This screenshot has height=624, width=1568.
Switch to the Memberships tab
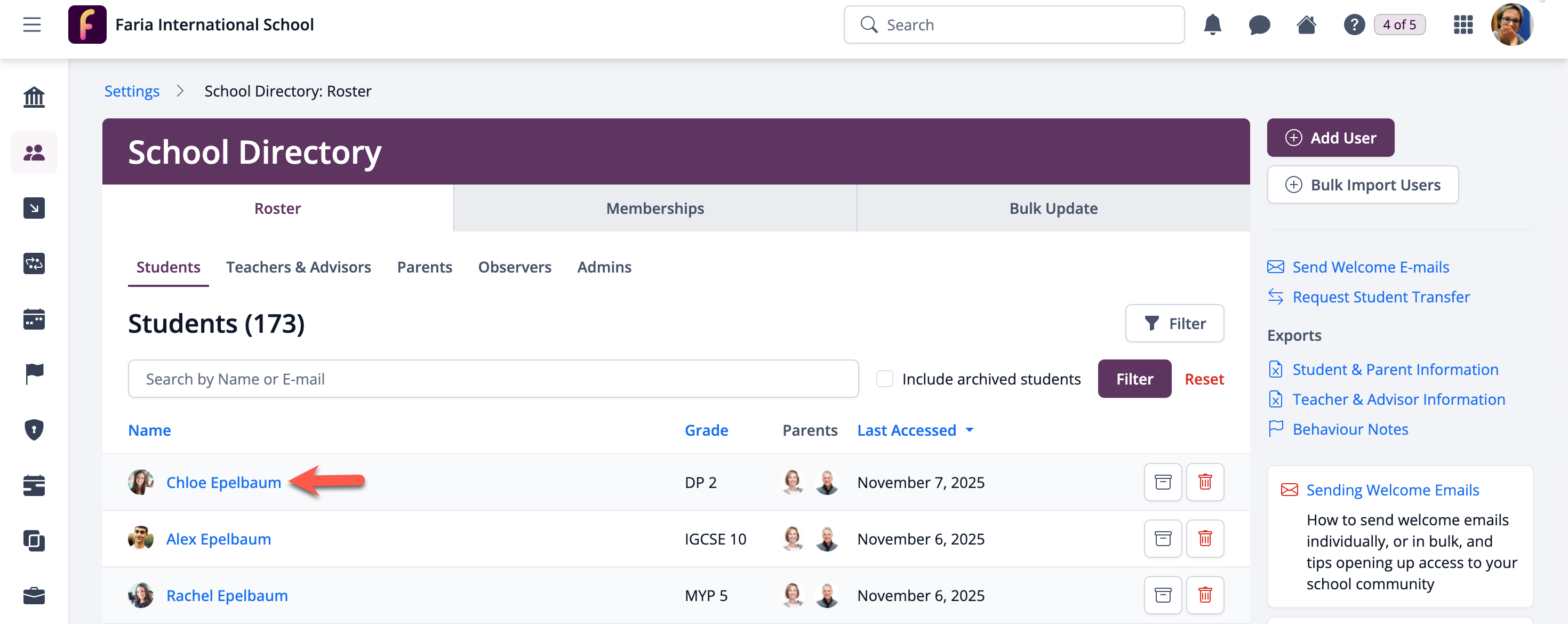654,208
